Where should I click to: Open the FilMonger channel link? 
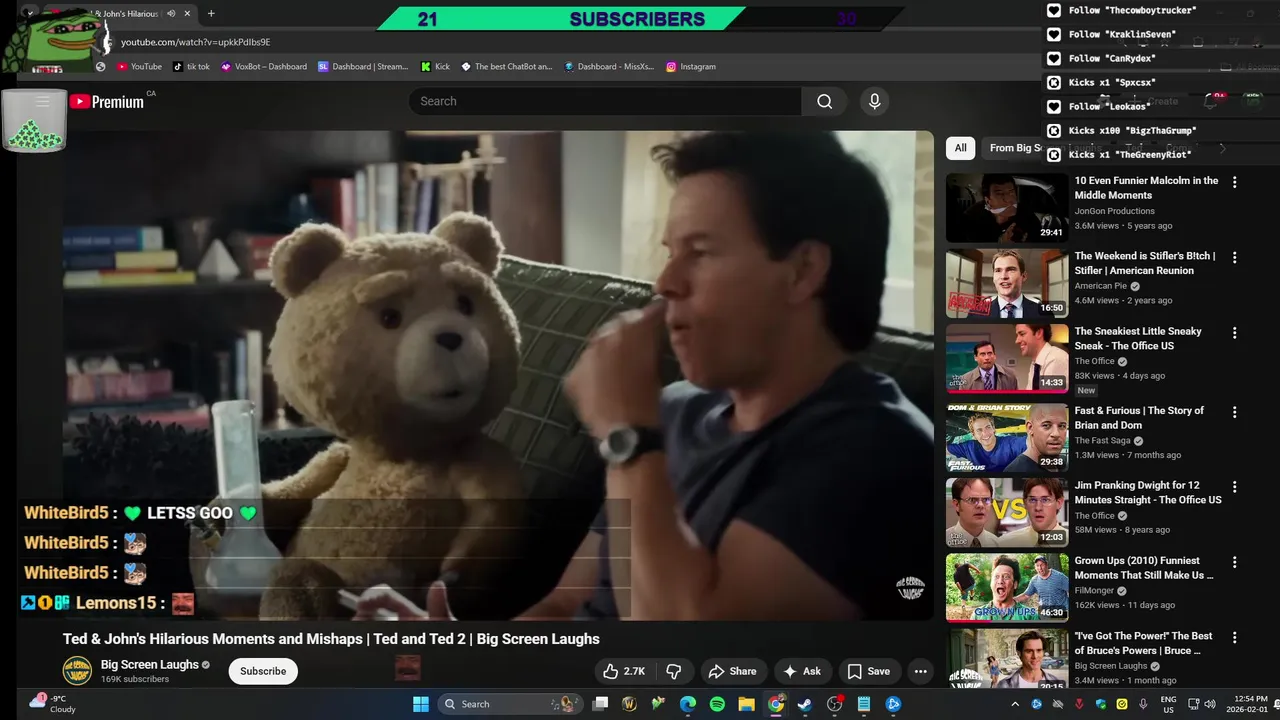point(1094,591)
